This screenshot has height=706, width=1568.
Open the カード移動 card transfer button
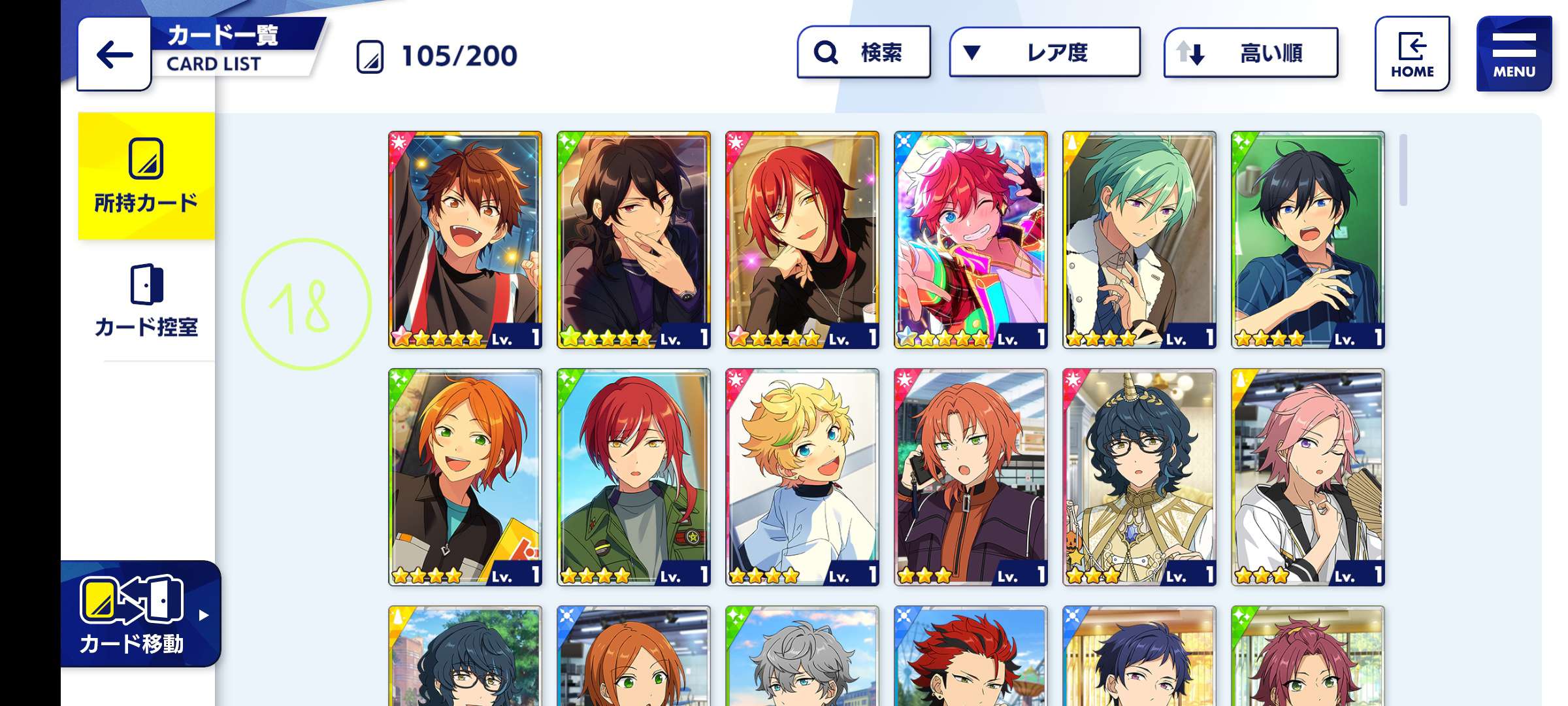(140, 614)
